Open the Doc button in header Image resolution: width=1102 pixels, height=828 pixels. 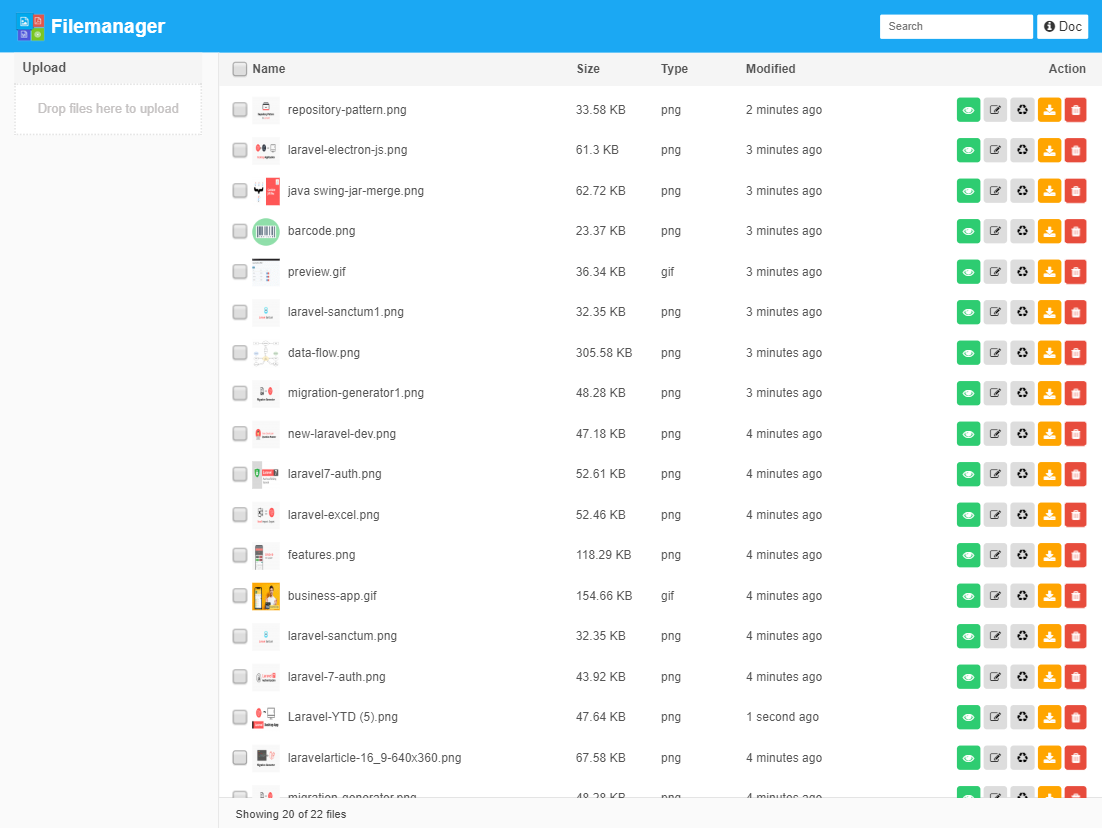[1062, 27]
